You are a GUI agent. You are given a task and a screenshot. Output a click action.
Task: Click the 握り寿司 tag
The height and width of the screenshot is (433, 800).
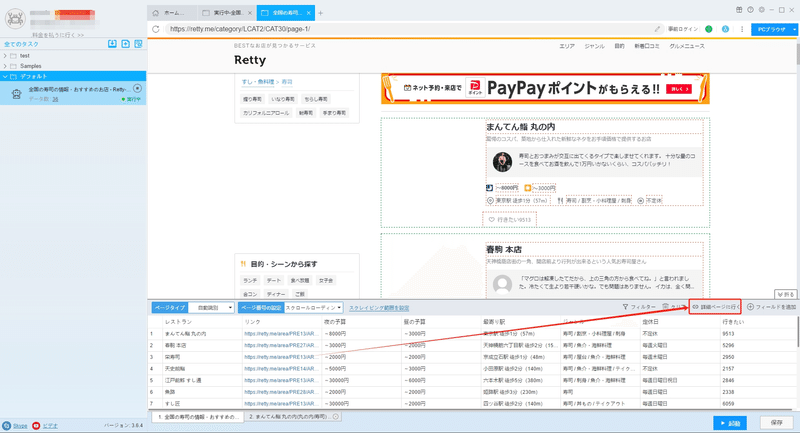pos(252,99)
